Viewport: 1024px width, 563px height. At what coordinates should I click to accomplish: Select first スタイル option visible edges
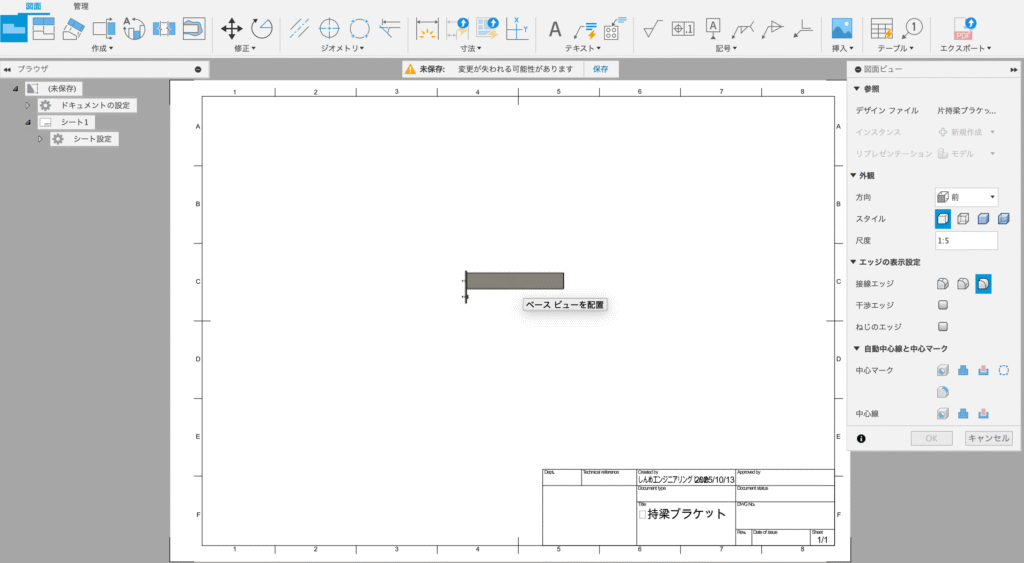[943, 219]
